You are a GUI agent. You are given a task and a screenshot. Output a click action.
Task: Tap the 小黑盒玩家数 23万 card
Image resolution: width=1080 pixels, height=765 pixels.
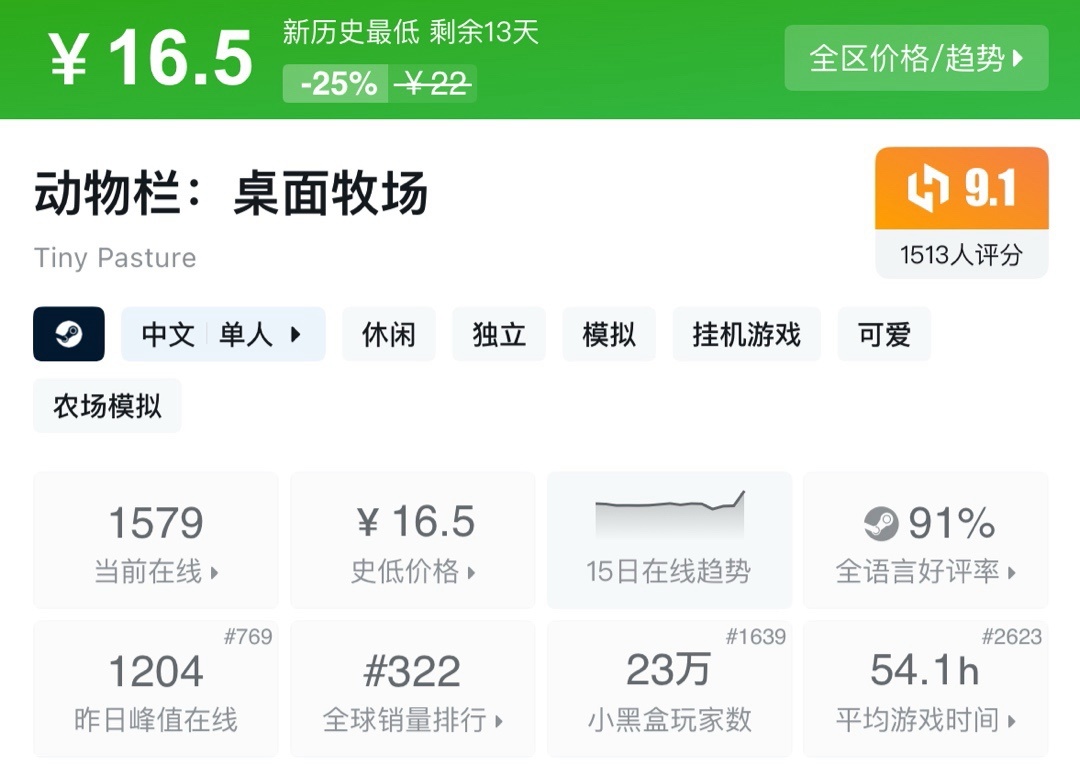click(x=669, y=689)
